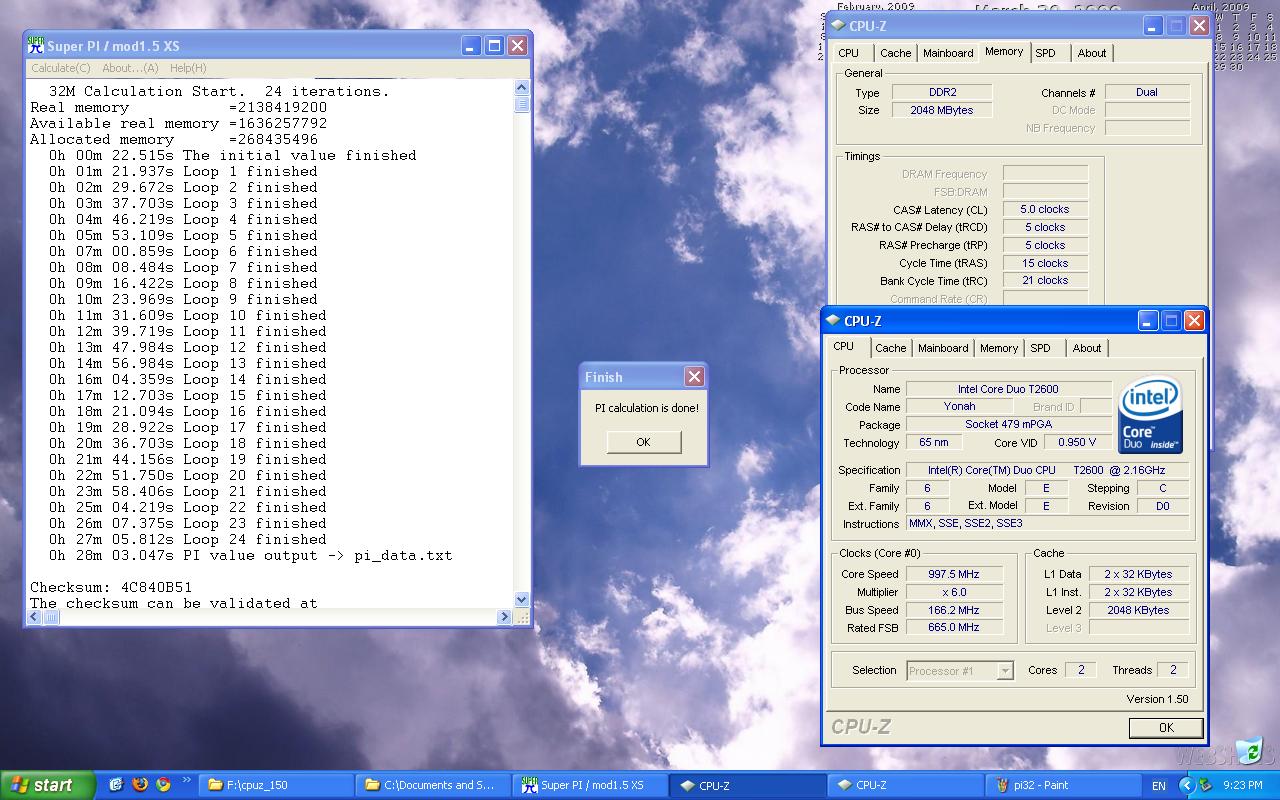Open the Calculate(C) menu in Super PI
The width and height of the screenshot is (1280, 800).
60,68
